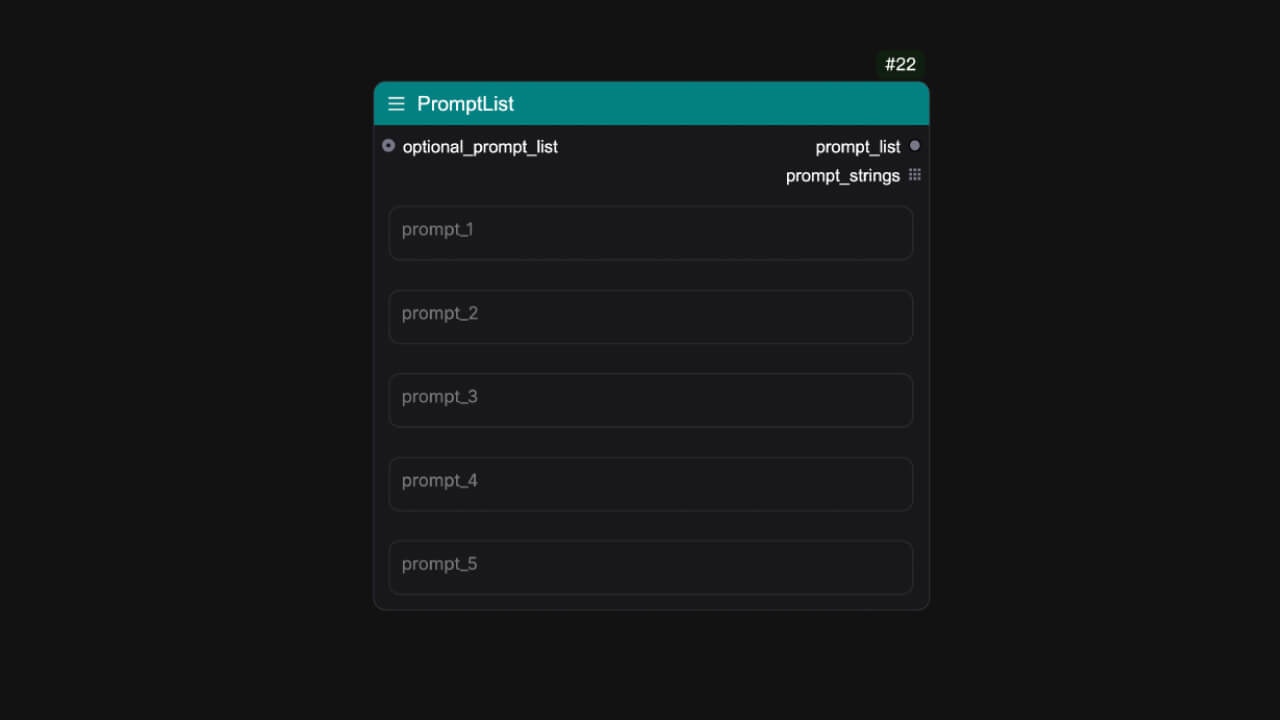Click the PromptList node title text
The width and height of the screenshot is (1280, 720).
pos(465,104)
